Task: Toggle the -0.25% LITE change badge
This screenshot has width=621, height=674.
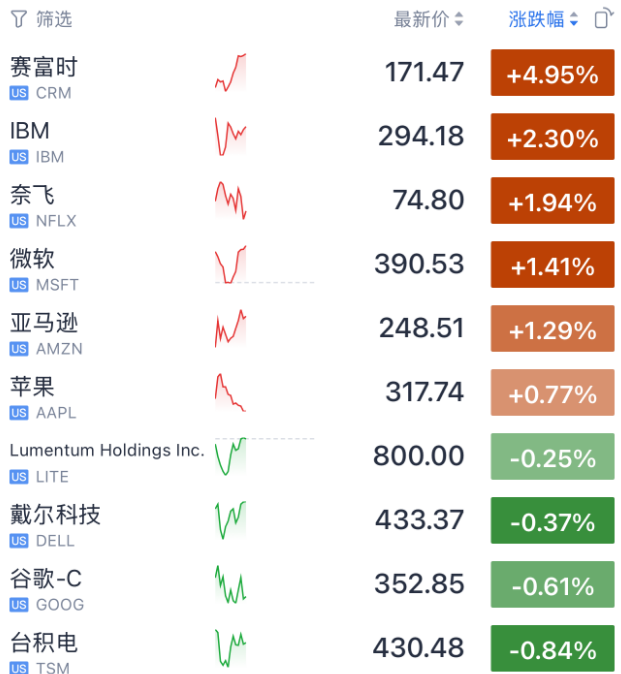Action: coord(552,456)
